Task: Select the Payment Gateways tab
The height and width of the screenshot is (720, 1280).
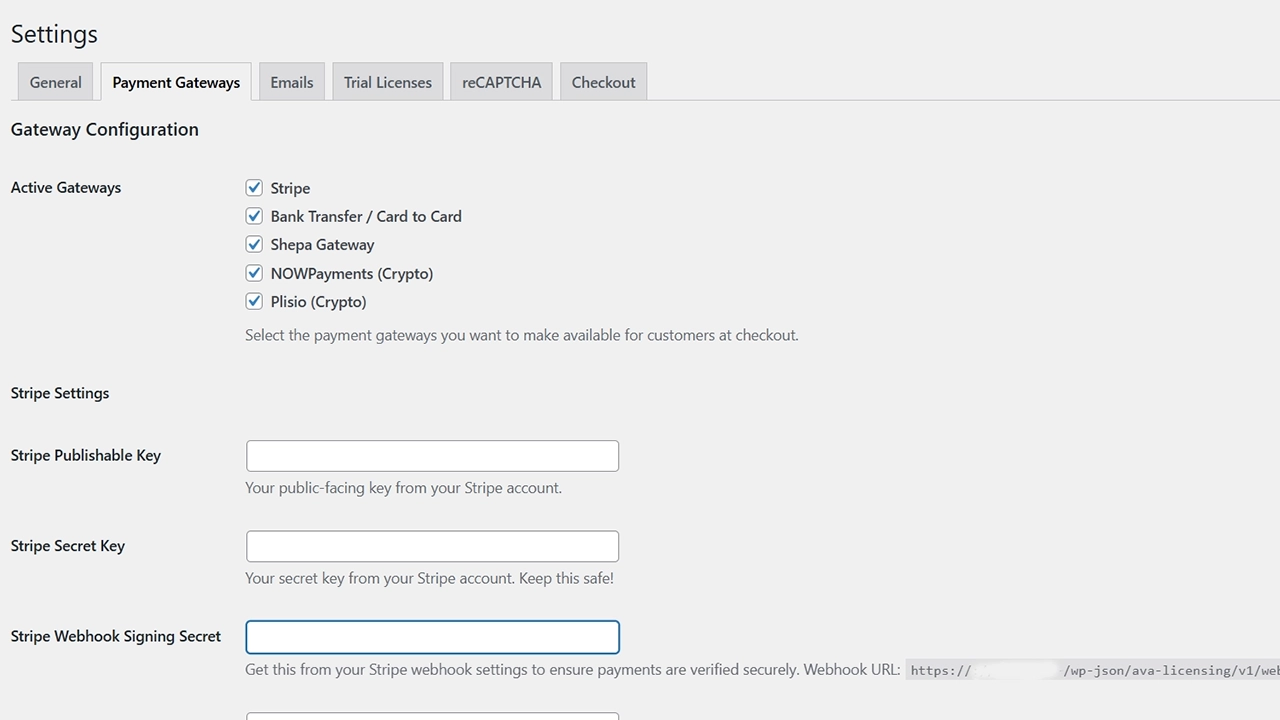Action: point(176,82)
